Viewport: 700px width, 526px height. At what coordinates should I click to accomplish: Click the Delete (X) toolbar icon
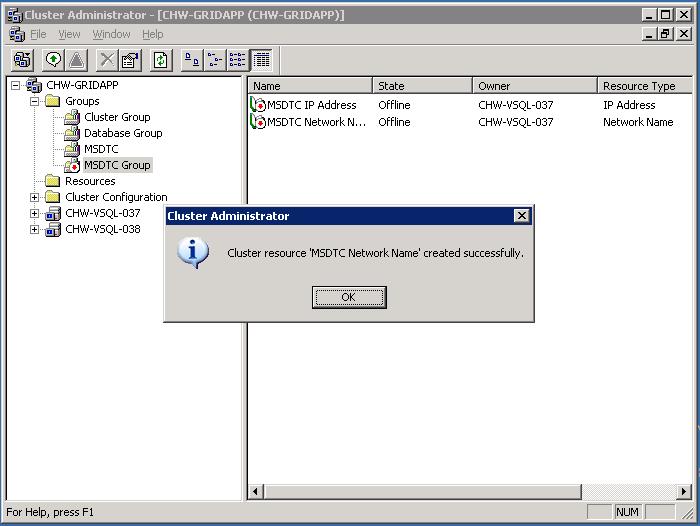point(107,60)
